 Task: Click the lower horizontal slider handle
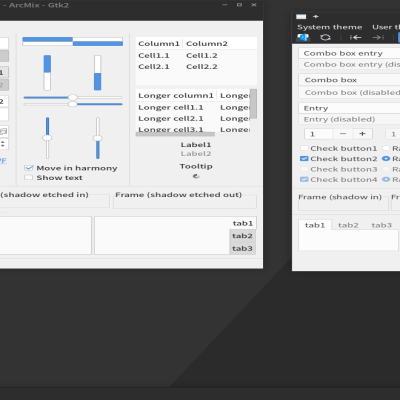click(73, 104)
